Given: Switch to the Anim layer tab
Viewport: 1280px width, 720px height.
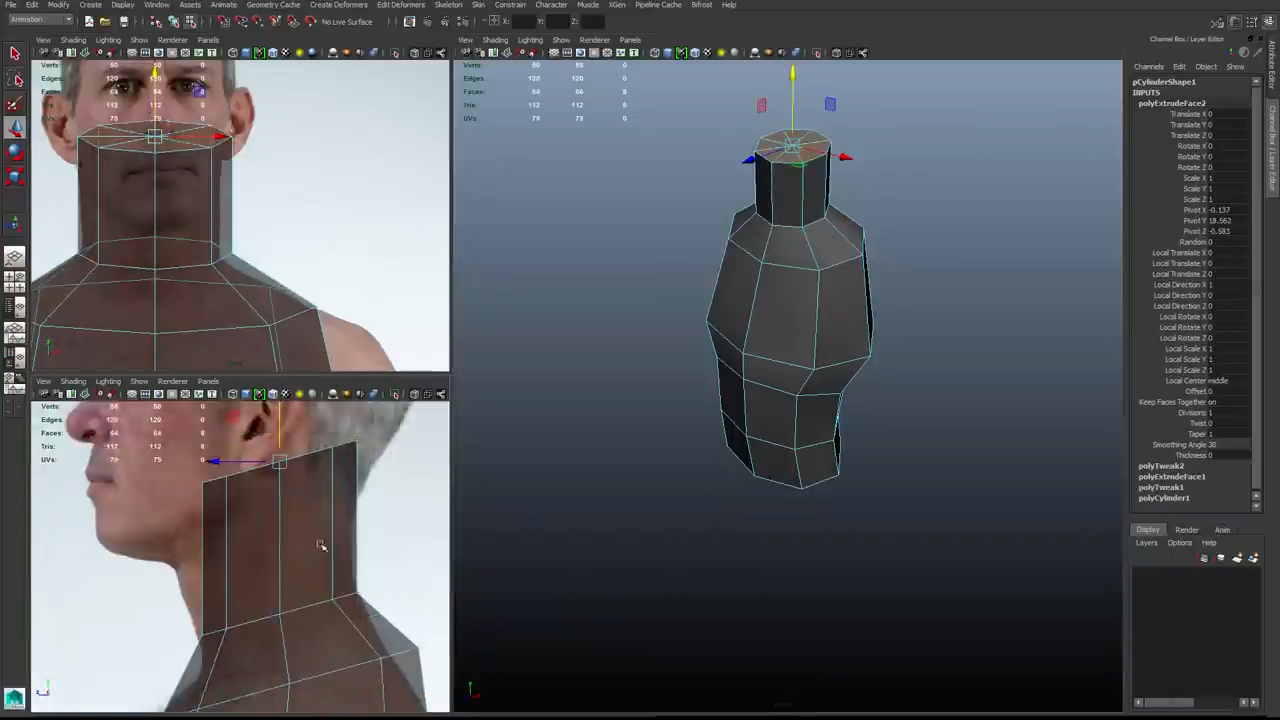Looking at the screenshot, I should click(1222, 530).
